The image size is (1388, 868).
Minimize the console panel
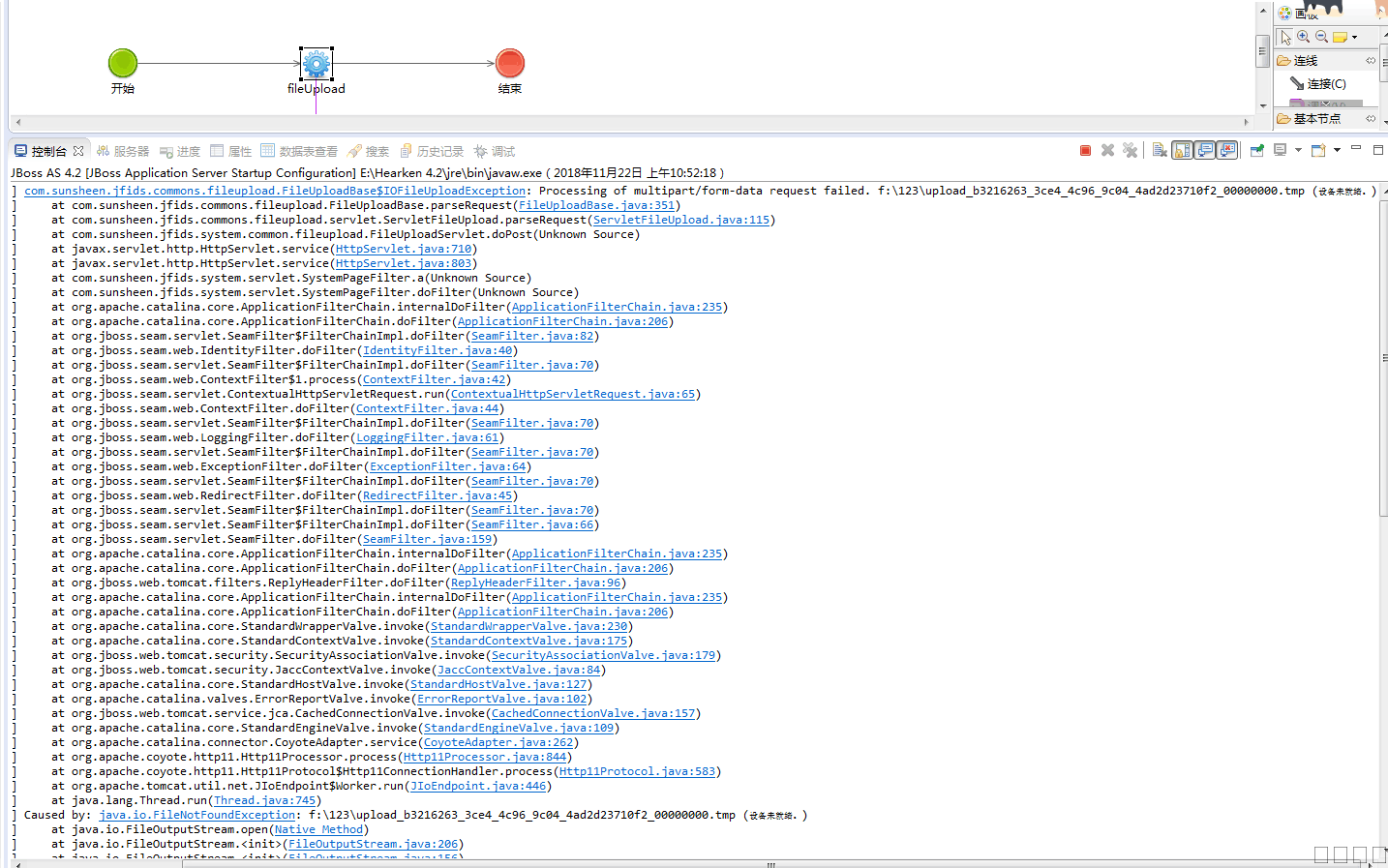tap(1356, 148)
